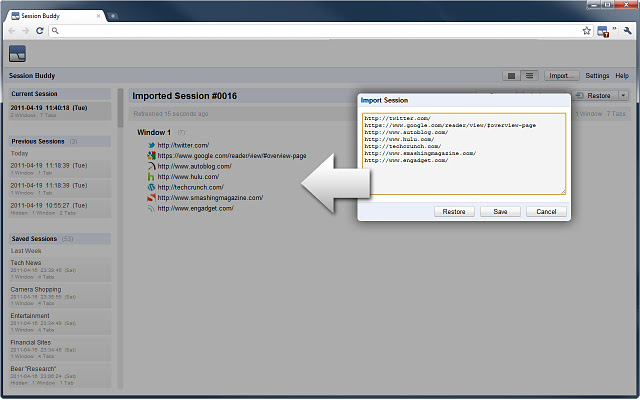
Task: Click Save in Import Session dialog
Action: point(500,211)
